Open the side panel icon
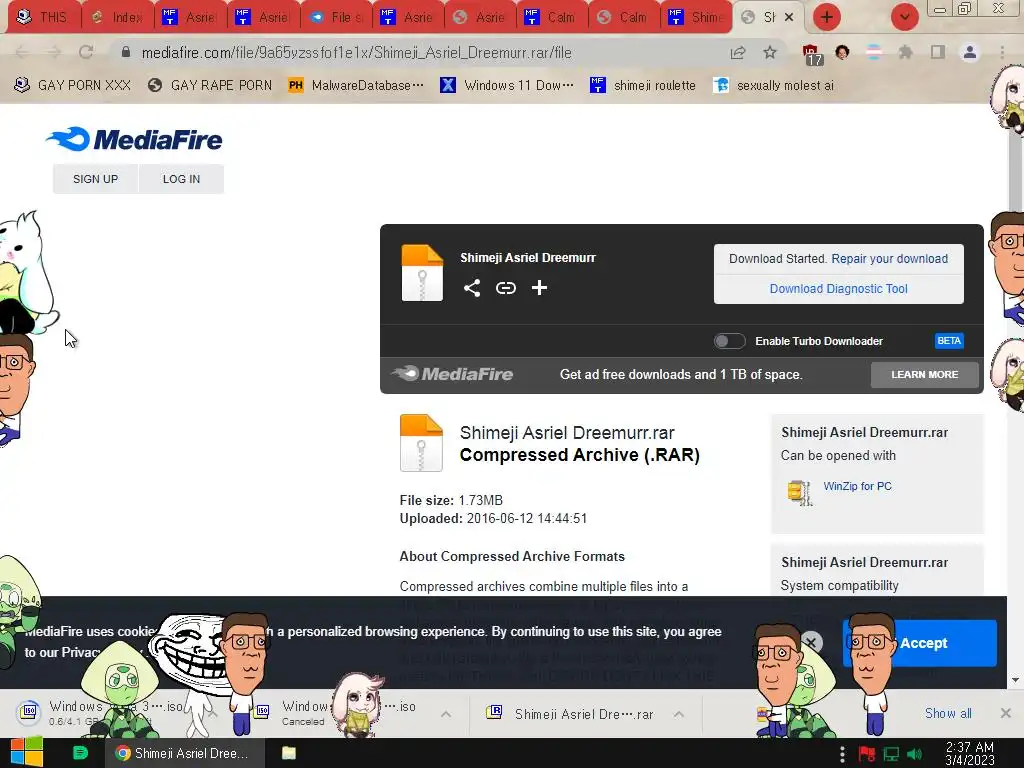 coord(938,52)
